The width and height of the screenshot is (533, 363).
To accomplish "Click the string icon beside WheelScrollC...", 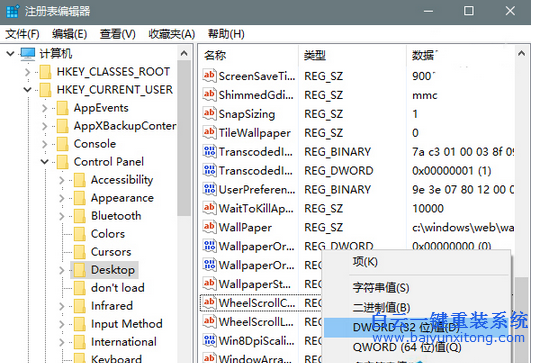I will click(x=209, y=302).
